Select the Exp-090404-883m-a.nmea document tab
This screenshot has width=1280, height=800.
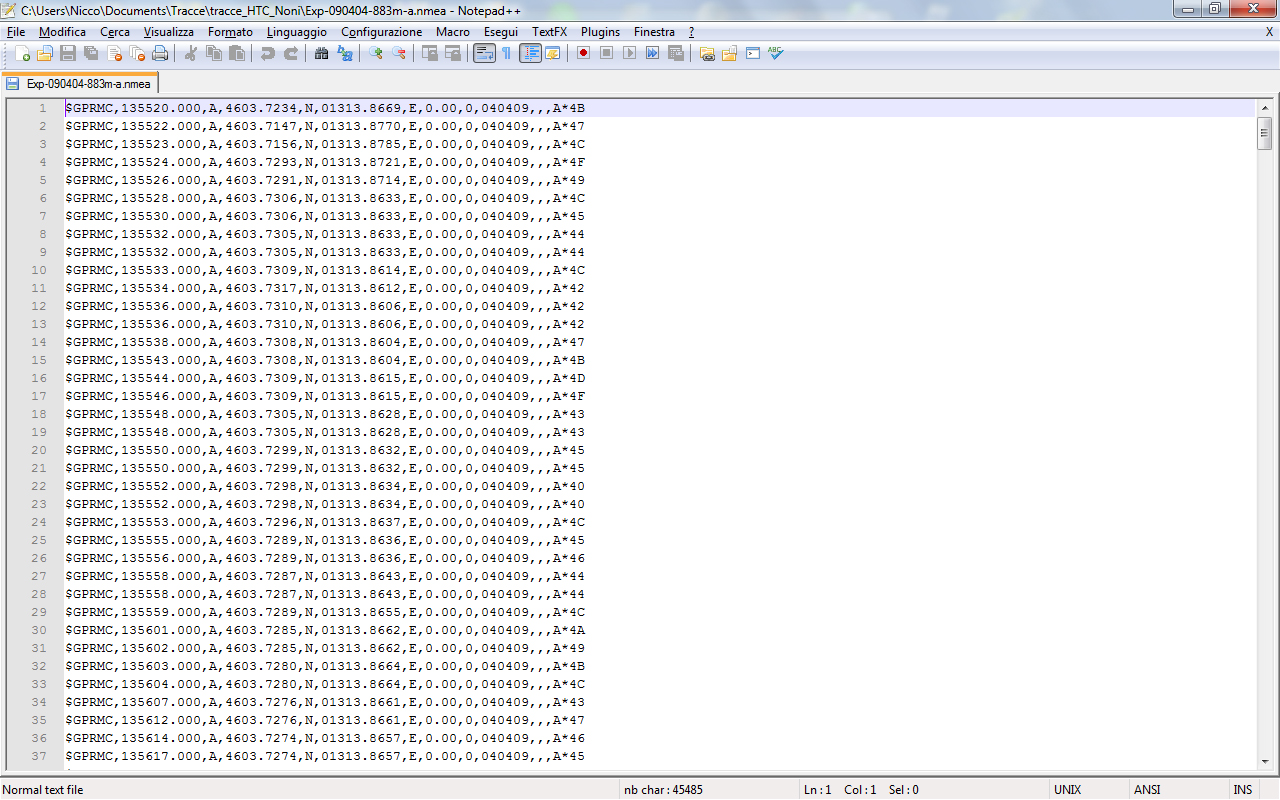pos(80,84)
